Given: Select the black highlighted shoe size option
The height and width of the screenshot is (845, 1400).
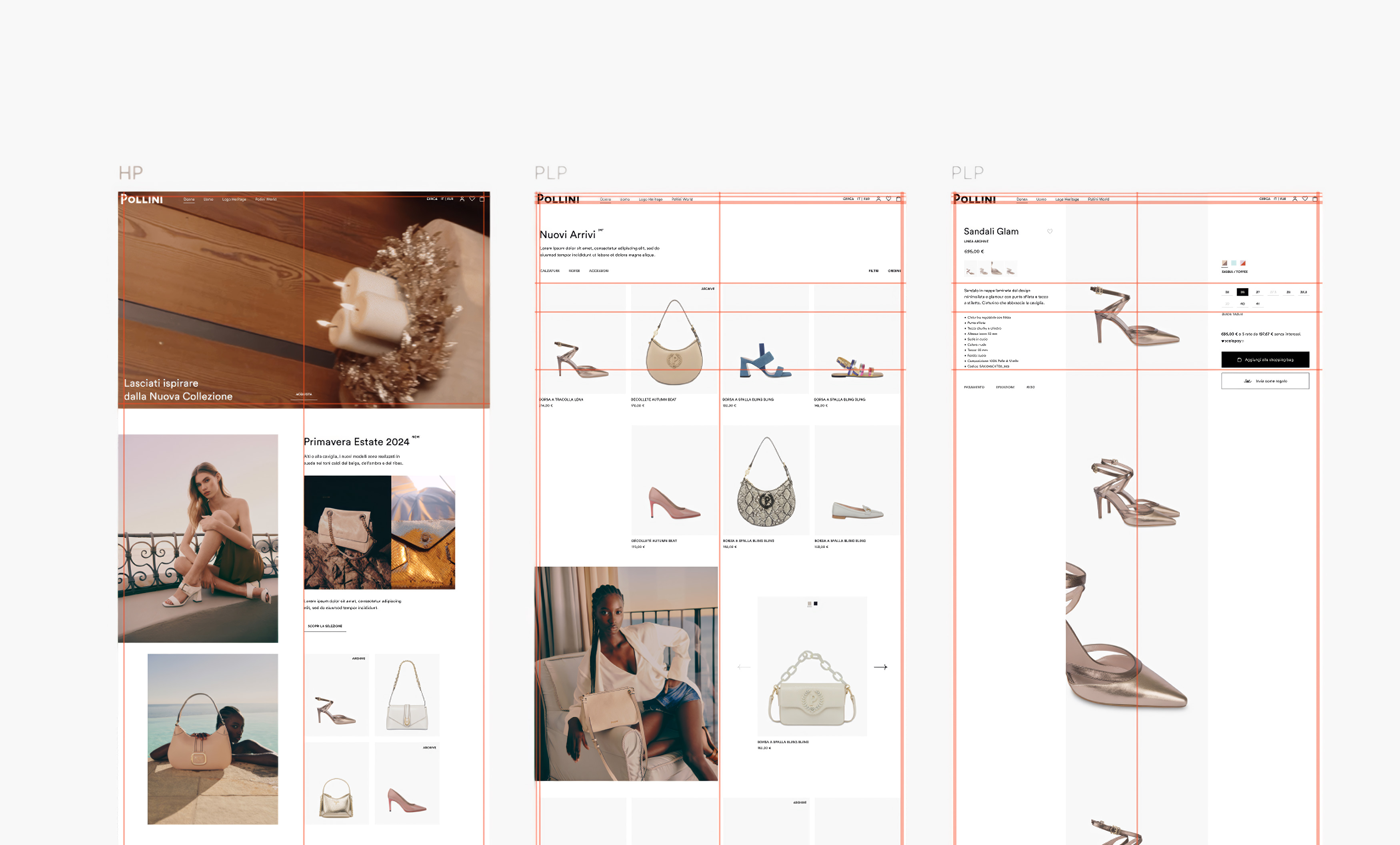Looking at the screenshot, I should tap(1242, 292).
